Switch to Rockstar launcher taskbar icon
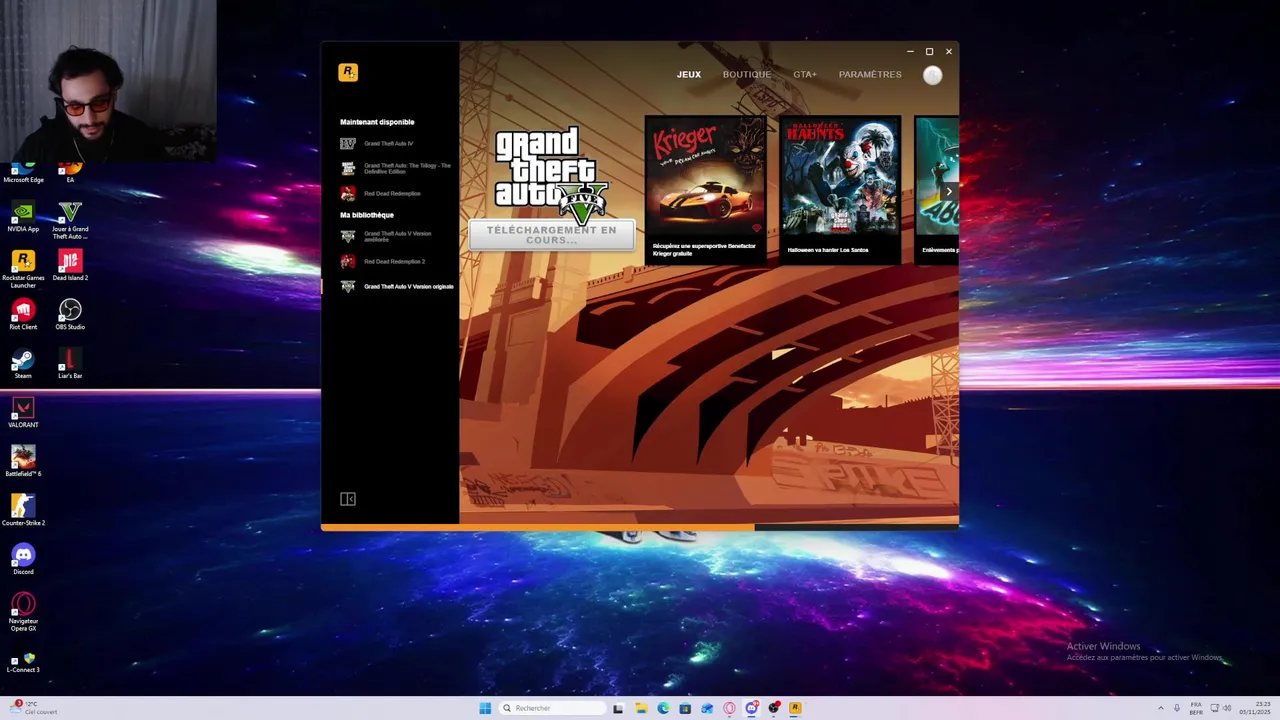Image resolution: width=1280 pixels, height=720 pixels. point(795,708)
